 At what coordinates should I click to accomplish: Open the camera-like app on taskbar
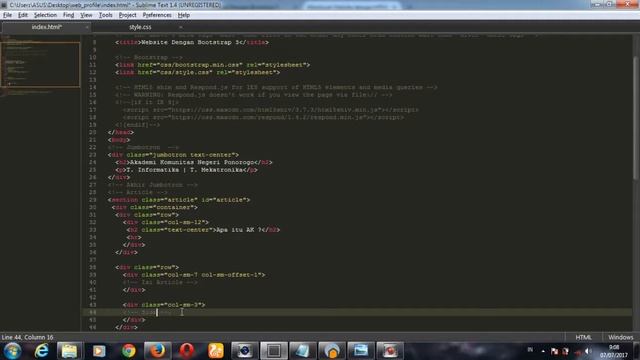coord(244,351)
